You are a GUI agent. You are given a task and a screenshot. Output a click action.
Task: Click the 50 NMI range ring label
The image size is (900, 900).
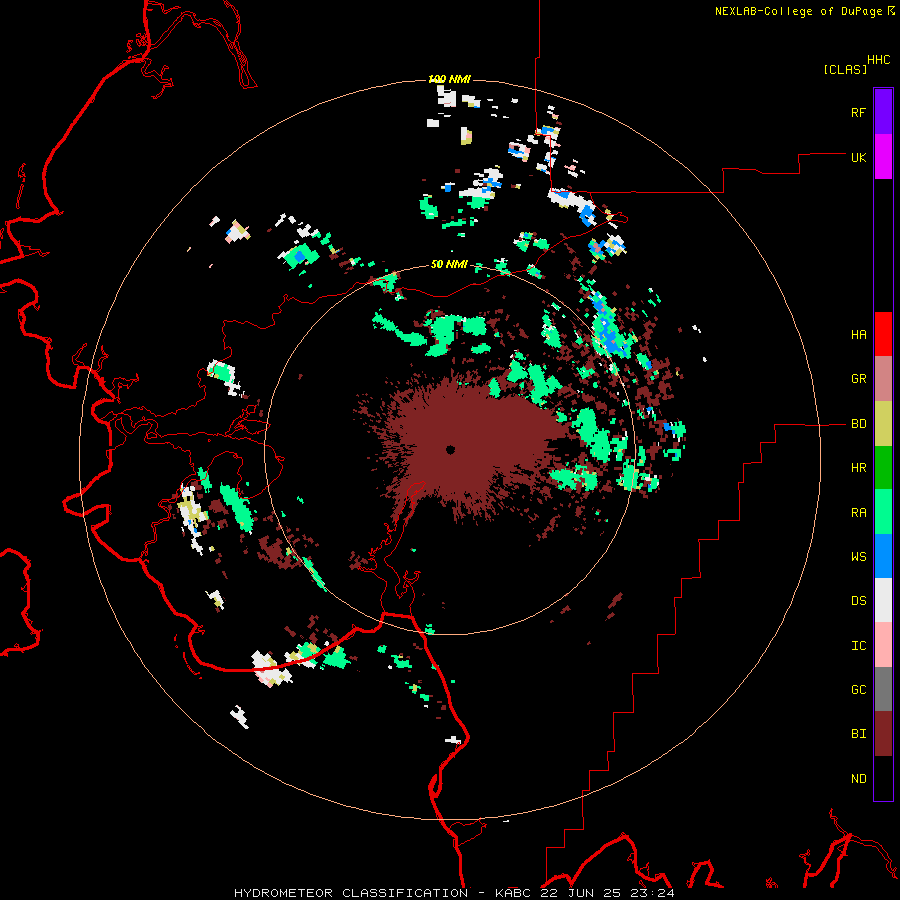(x=449, y=264)
